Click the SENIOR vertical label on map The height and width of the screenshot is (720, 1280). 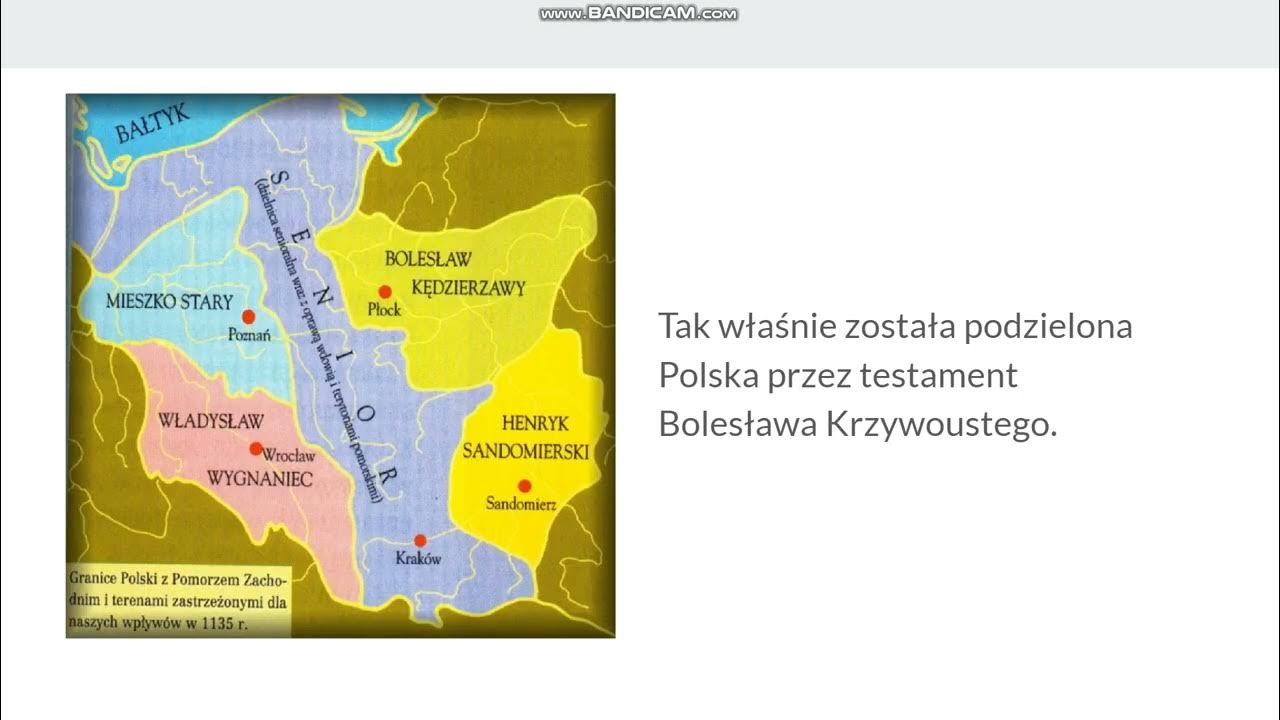tap(334, 330)
